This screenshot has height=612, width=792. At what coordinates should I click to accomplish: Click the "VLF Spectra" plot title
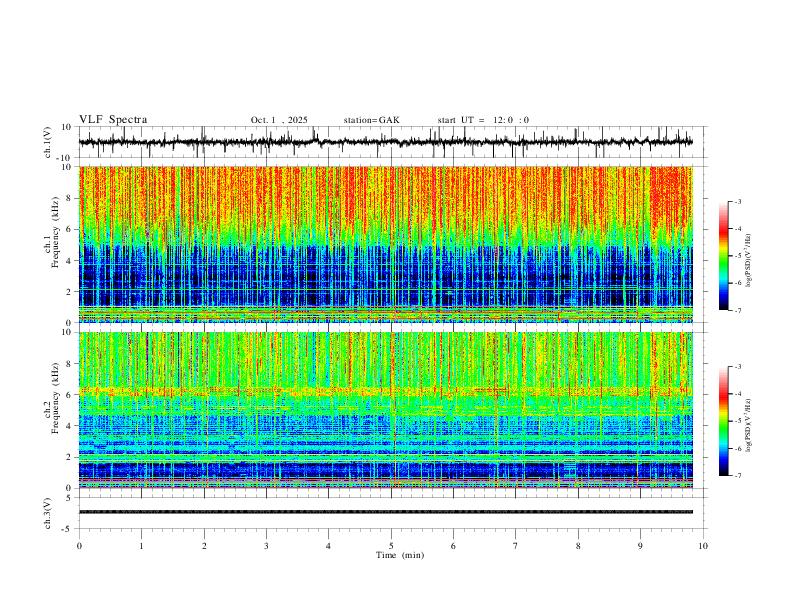click(x=113, y=120)
